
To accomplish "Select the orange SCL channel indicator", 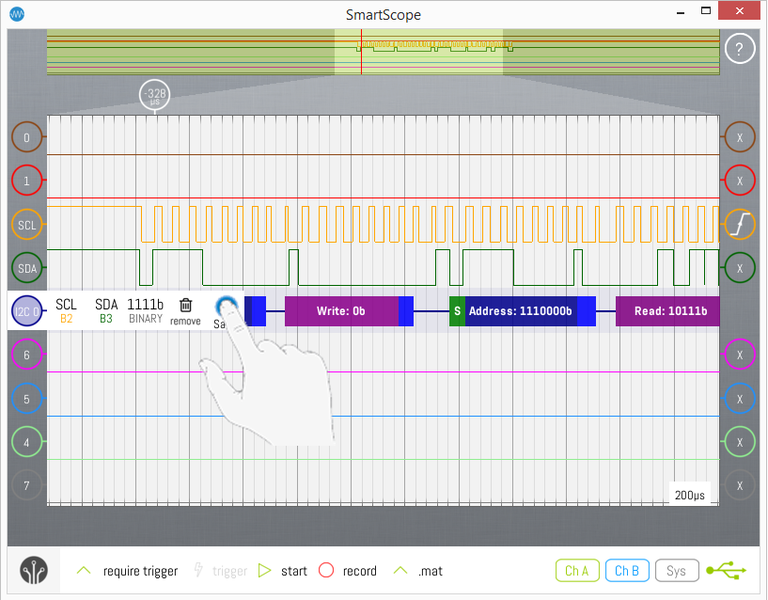I will coord(27,224).
